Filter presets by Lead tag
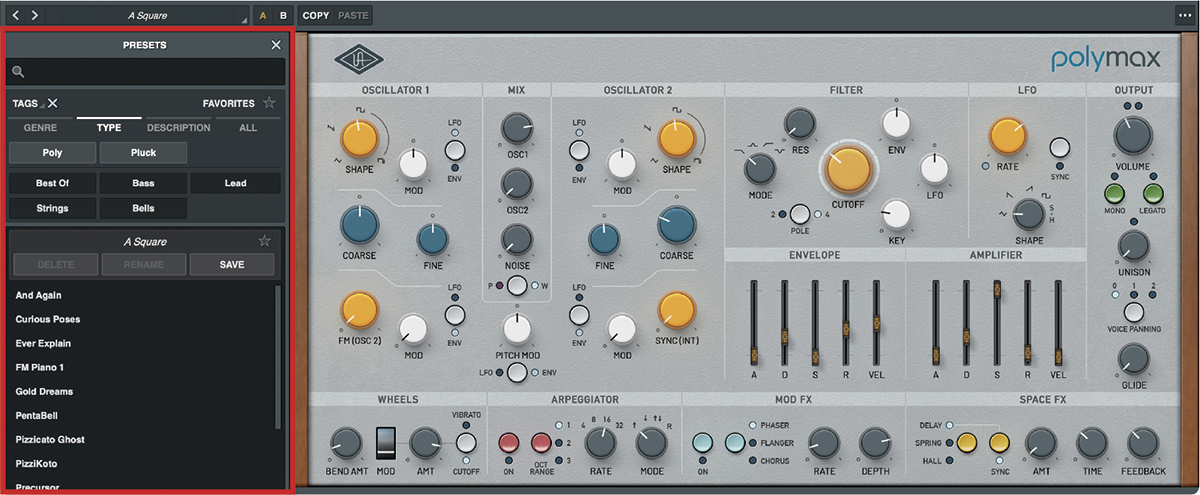1200x495 pixels. (x=235, y=184)
